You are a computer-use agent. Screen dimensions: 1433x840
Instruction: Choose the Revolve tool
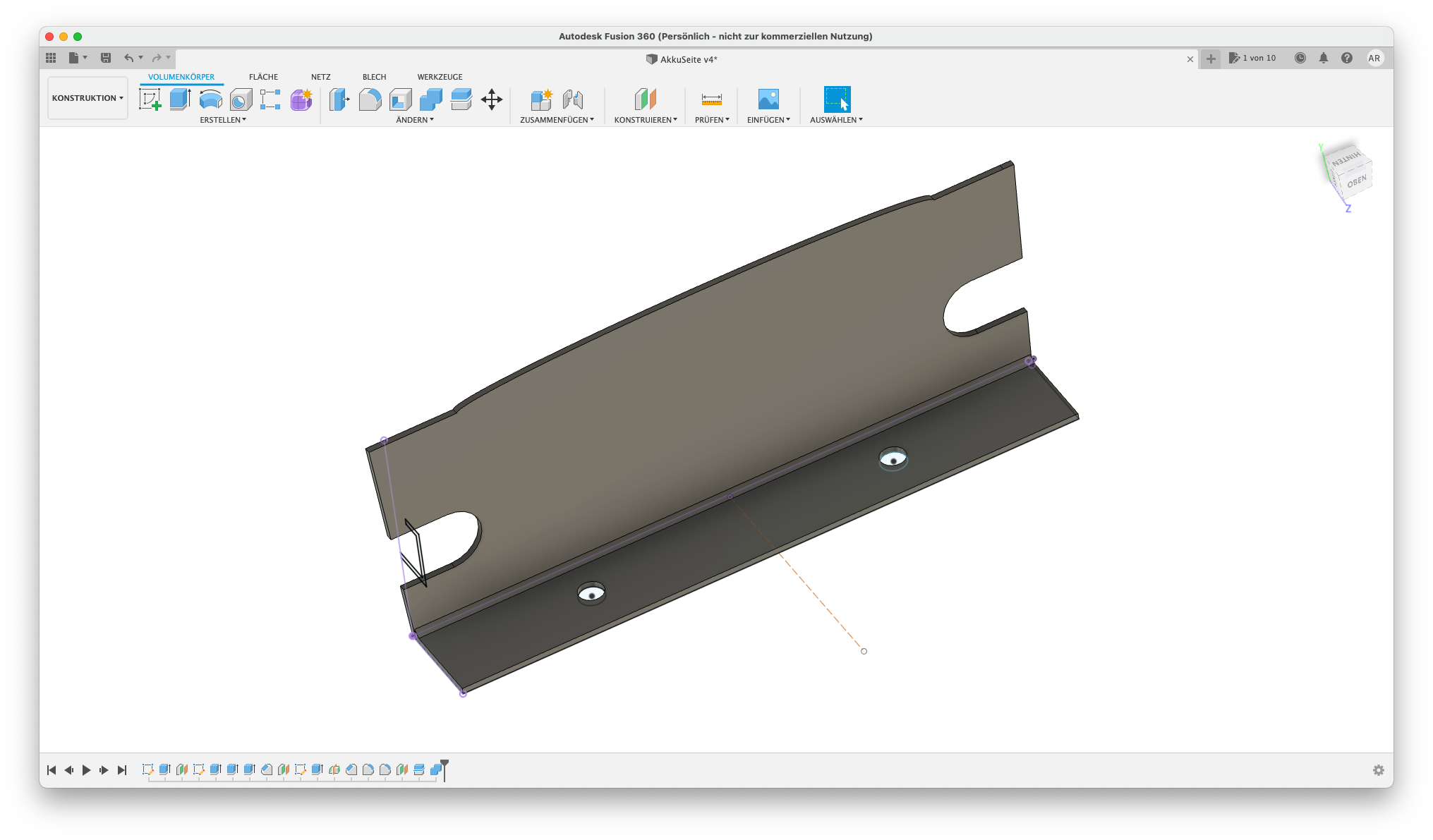tap(210, 99)
